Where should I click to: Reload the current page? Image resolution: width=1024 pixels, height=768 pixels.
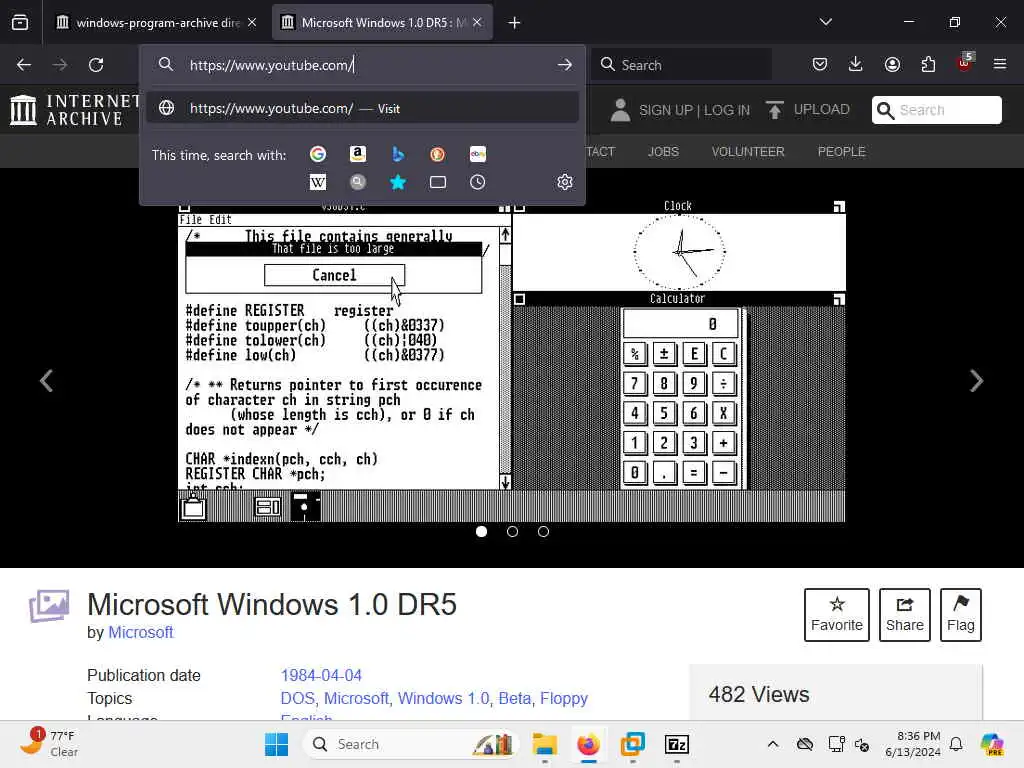96,65
